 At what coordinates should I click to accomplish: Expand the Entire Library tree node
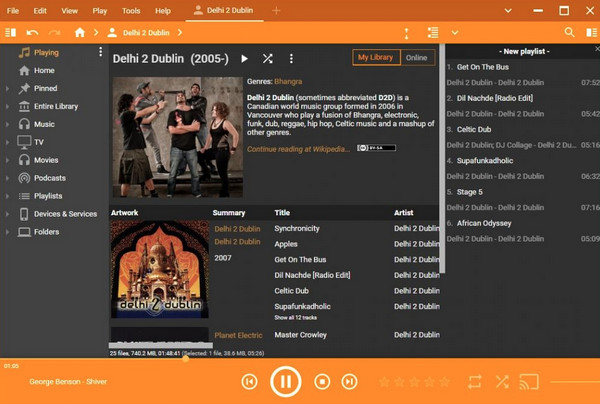(8, 106)
